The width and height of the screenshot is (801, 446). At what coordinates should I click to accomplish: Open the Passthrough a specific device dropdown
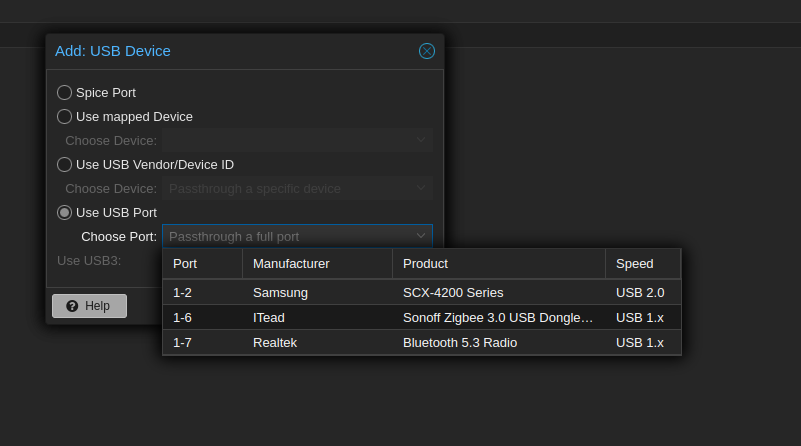297,188
